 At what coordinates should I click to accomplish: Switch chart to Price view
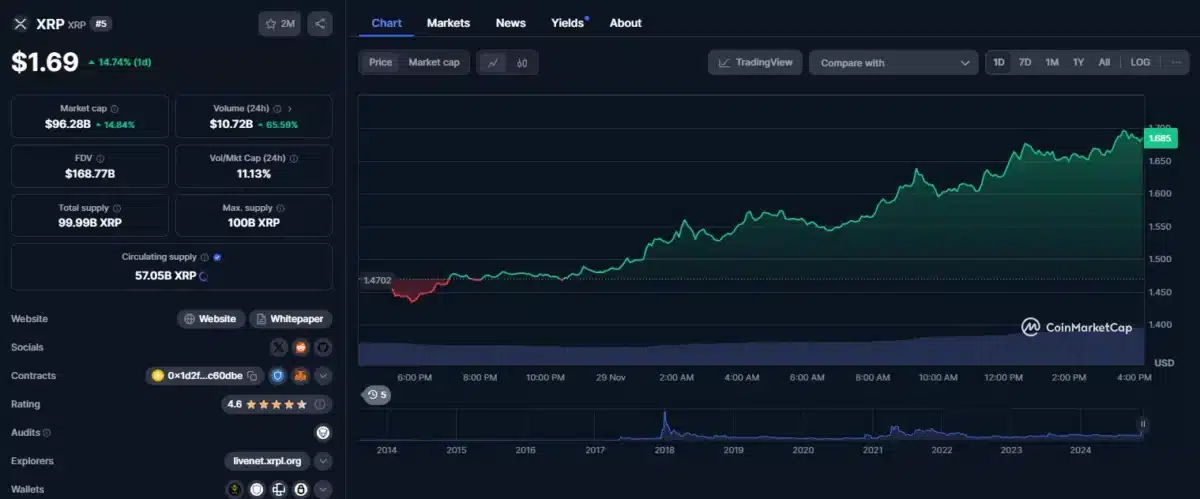[x=381, y=62]
